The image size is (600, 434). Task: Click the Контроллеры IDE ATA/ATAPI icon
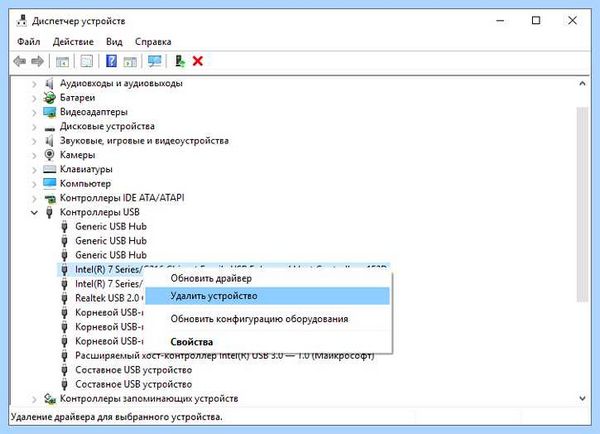tap(49, 198)
